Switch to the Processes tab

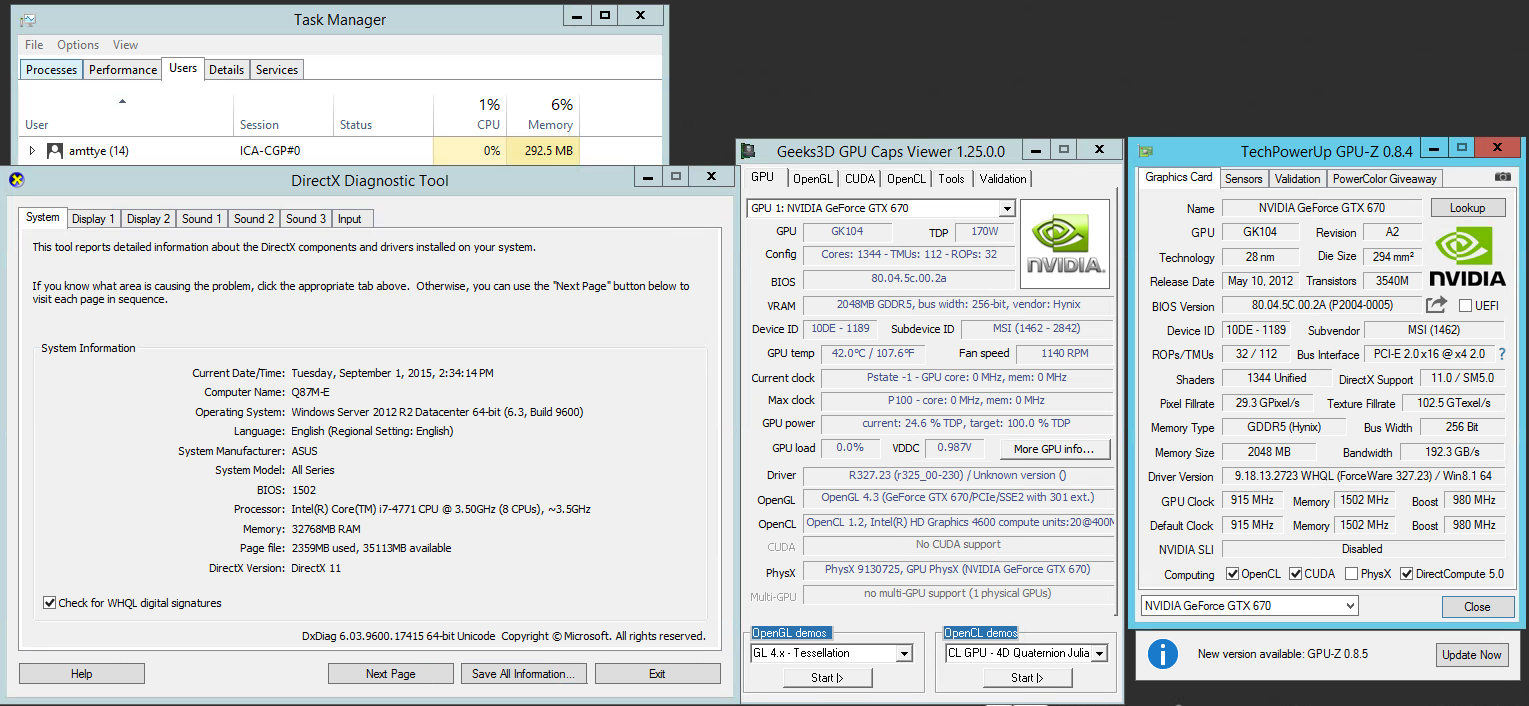click(x=51, y=70)
